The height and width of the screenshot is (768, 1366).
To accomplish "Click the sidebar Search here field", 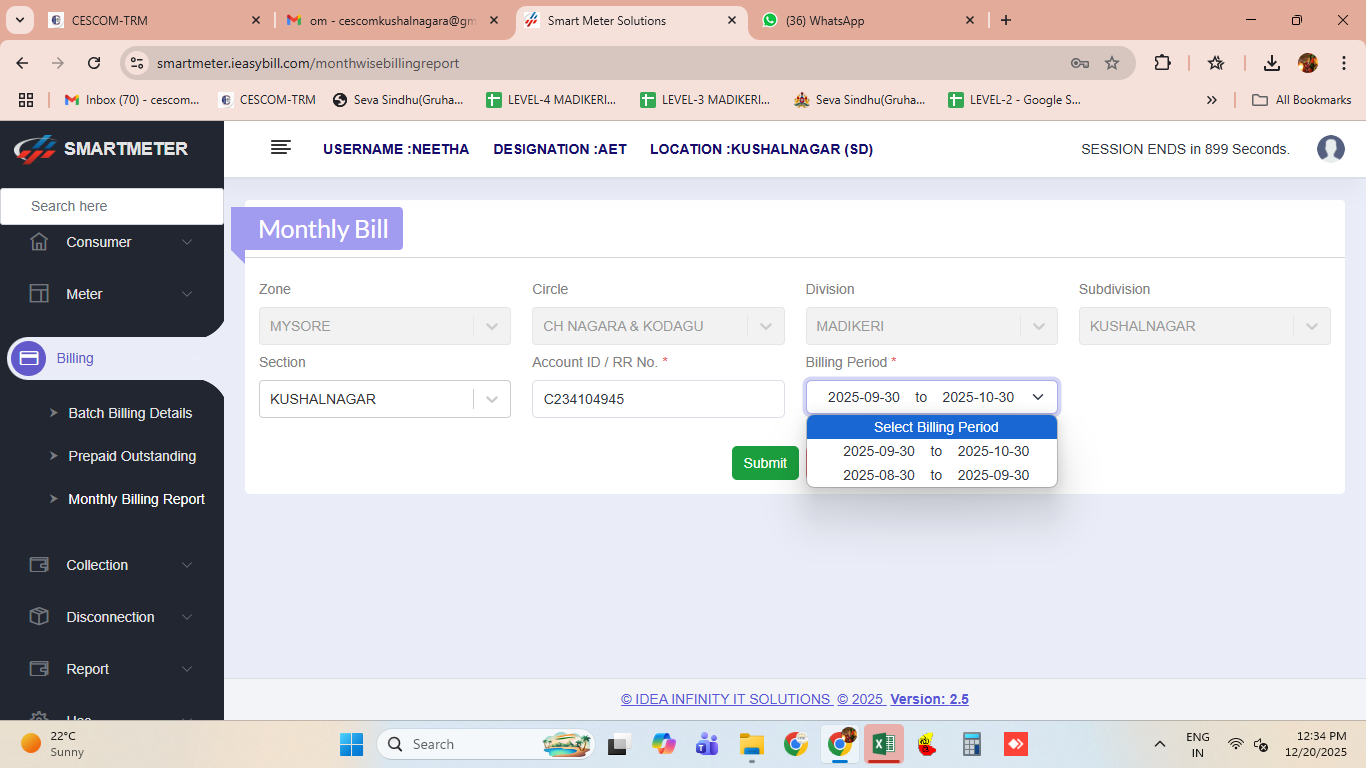I will (112, 206).
